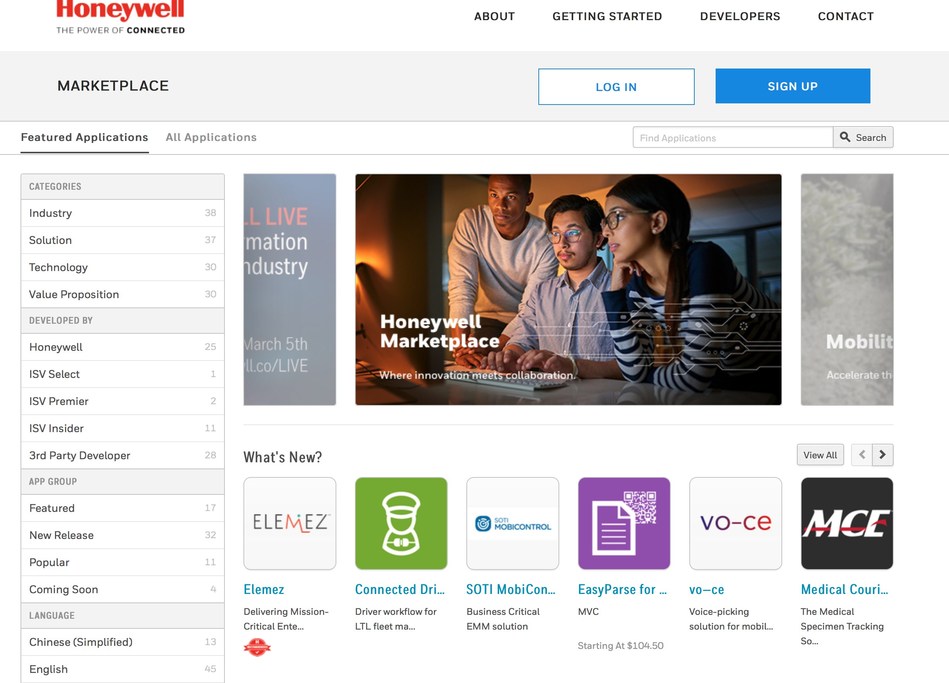Screen dimensions: 949x683
Task: Click the MCE Medical Courier app icon
Action: [846, 522]
